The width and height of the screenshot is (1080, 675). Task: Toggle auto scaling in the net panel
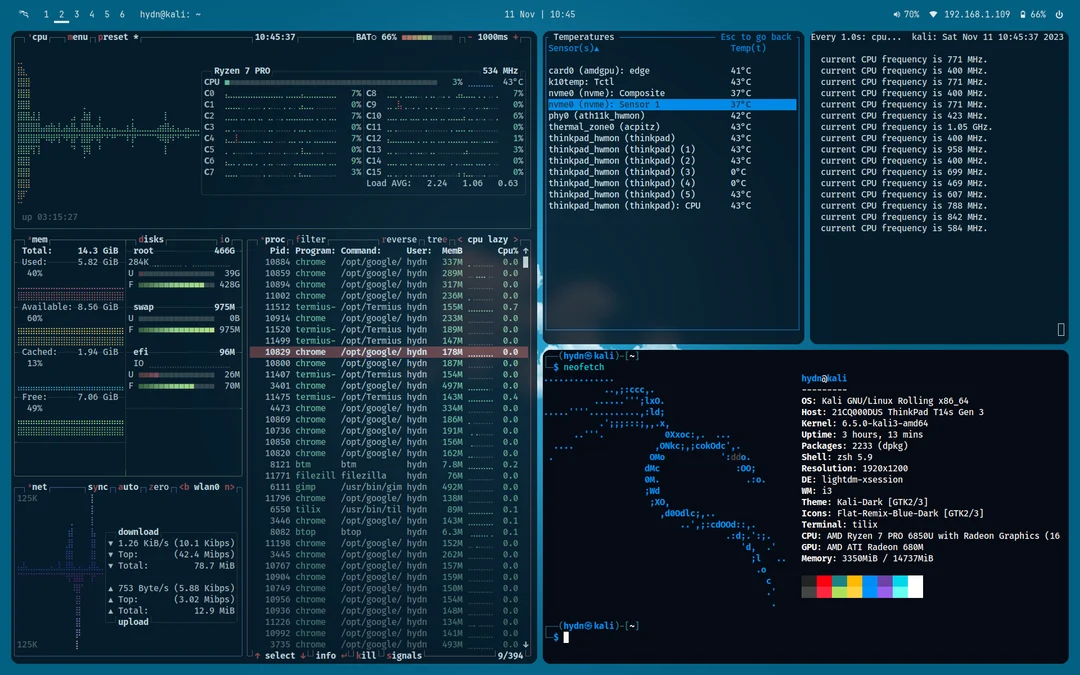(128, 487)
